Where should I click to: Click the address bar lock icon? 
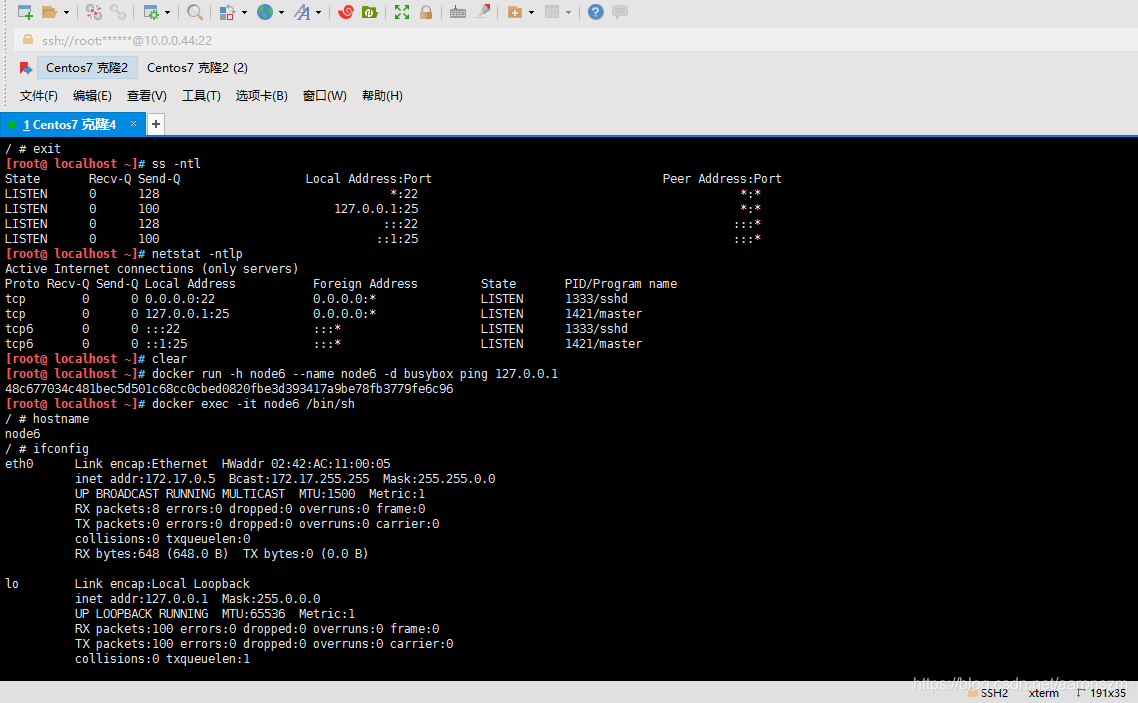[28, 40]
